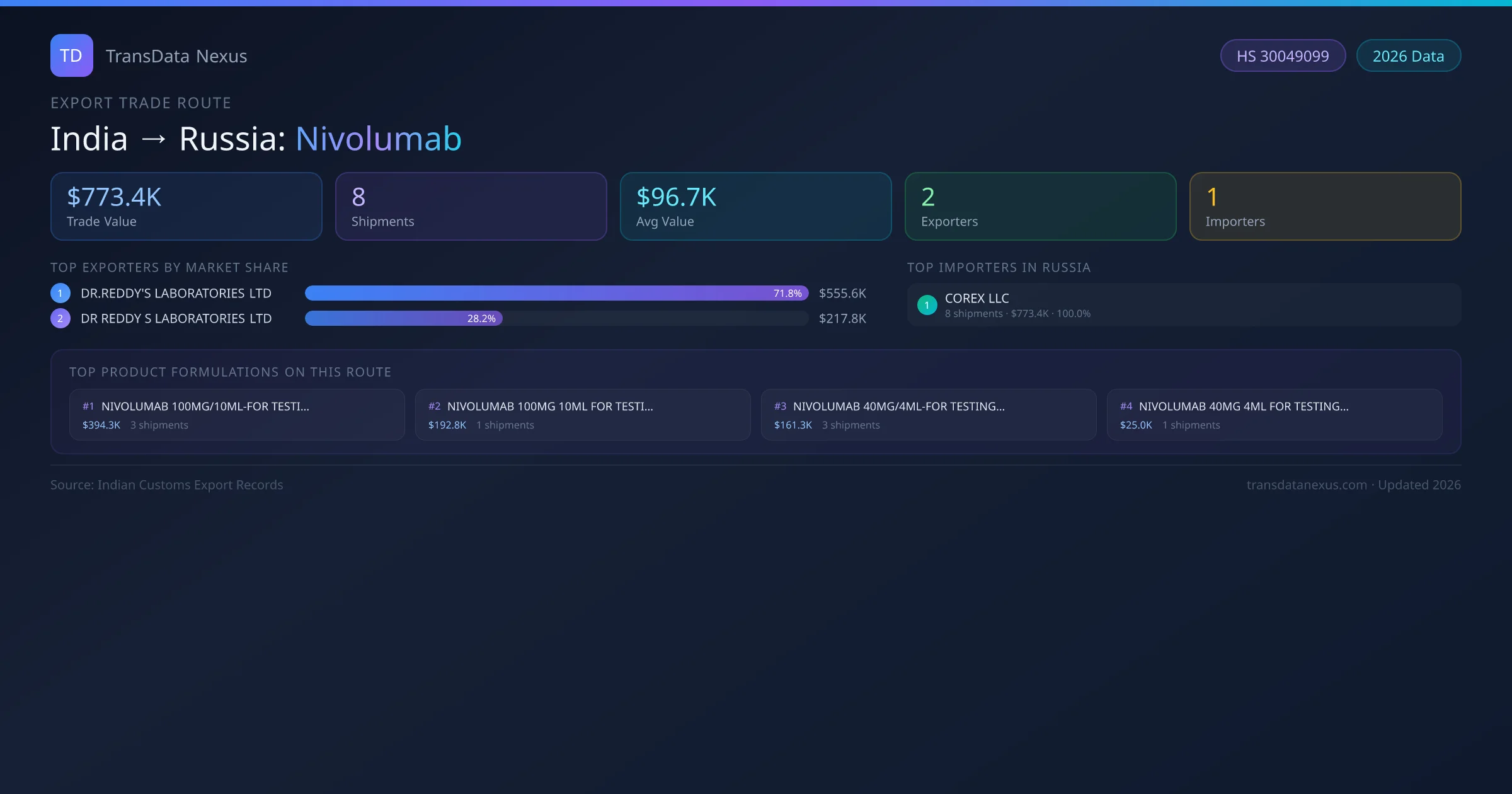Viewport: 1512px width, 794px height.
Task: Open the $773.4K Trade Value card
Action: (x=186, y=207)
